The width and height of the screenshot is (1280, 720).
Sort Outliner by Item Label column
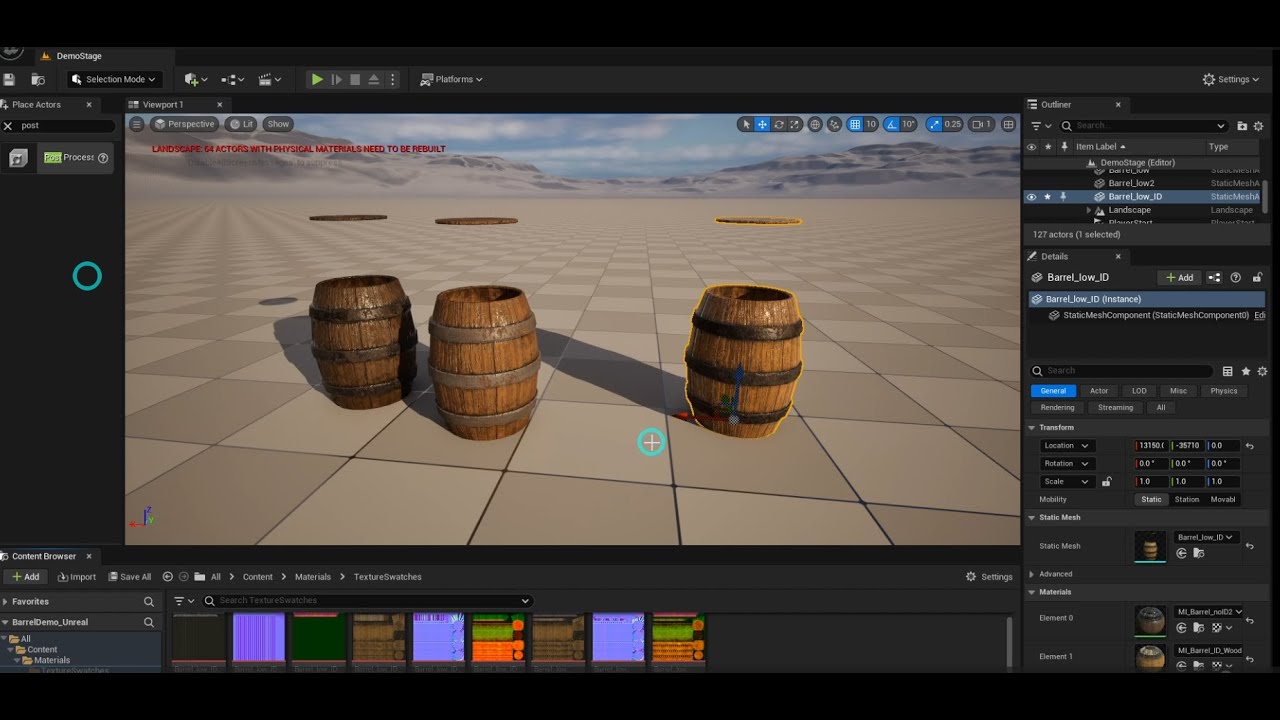[x=1100, y=146]
